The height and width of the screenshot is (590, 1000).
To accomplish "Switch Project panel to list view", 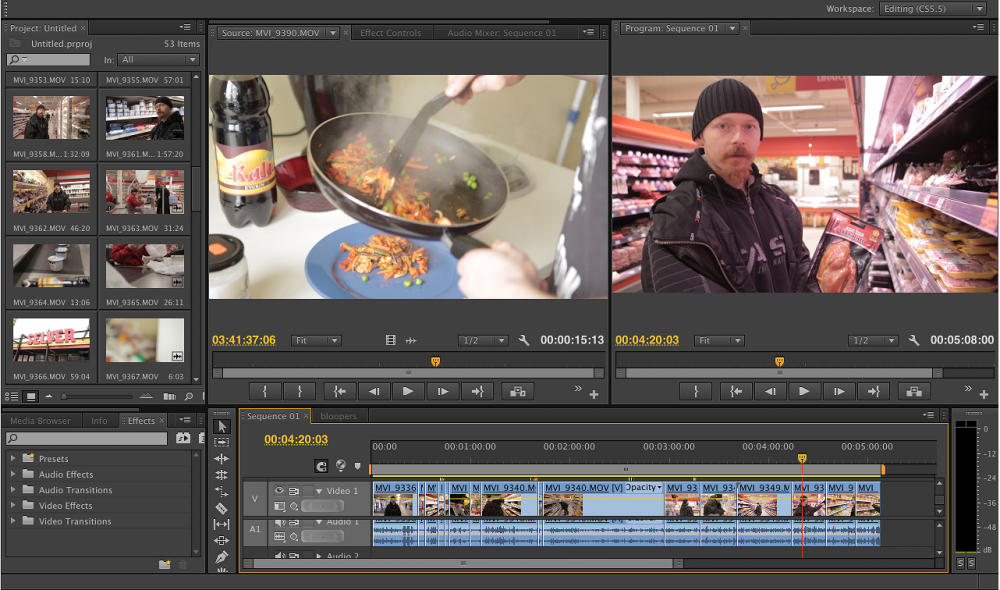I will pyautogui.click(x=13, y=397).
